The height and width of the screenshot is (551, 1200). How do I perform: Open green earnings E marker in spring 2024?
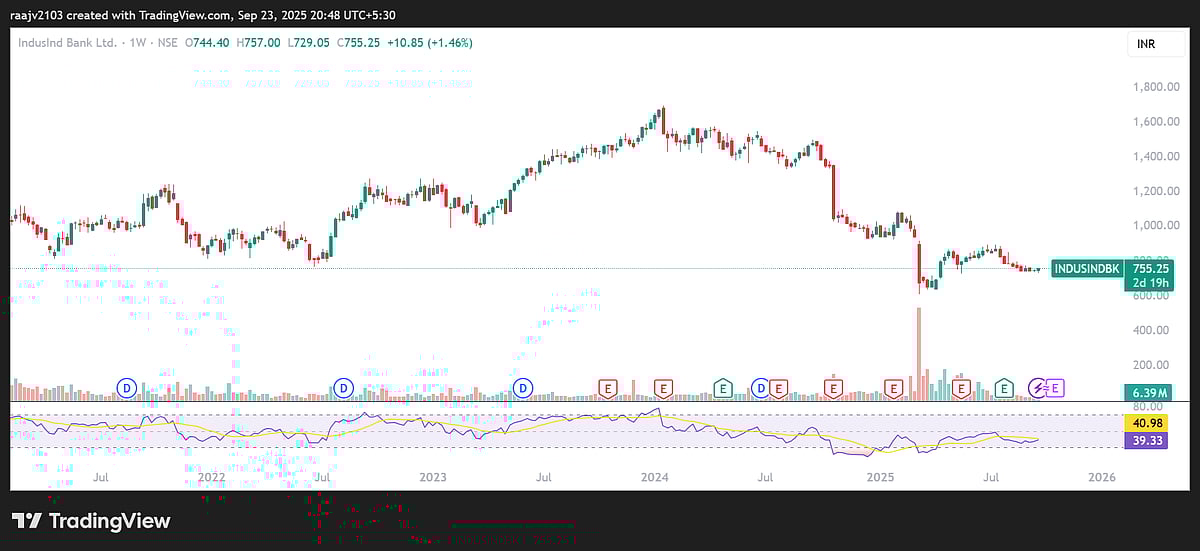tap(722, 387)
